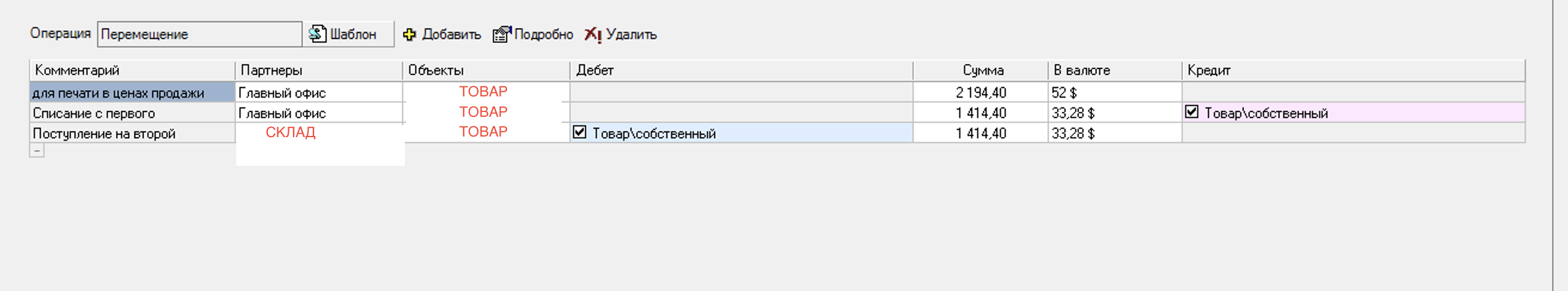This screenshot has width=1568, height=291.
Task: Select the "Списание с первого" comment cell
Action: 132,113
